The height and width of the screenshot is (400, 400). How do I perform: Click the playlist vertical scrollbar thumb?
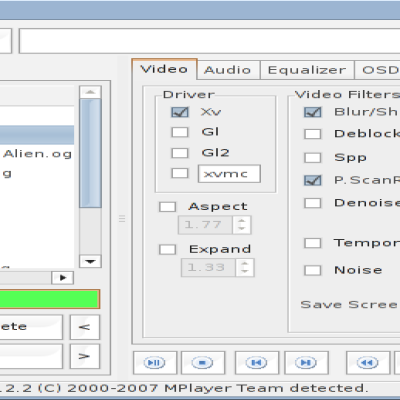90,153
